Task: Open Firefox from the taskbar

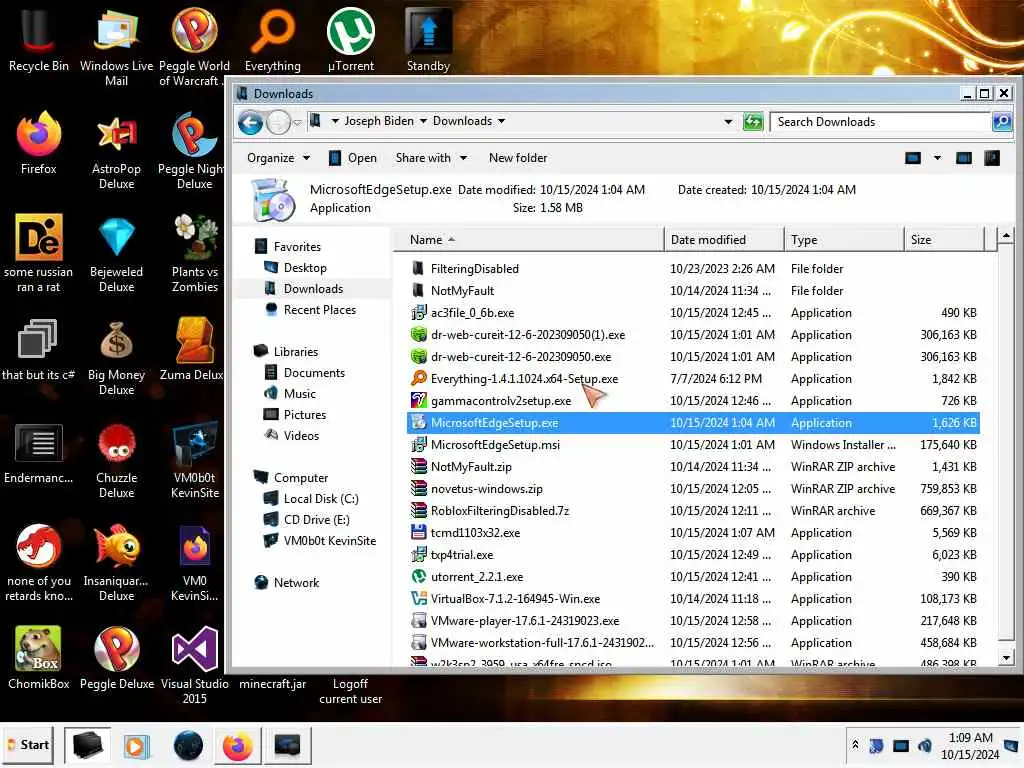Action: coord(237,746)
